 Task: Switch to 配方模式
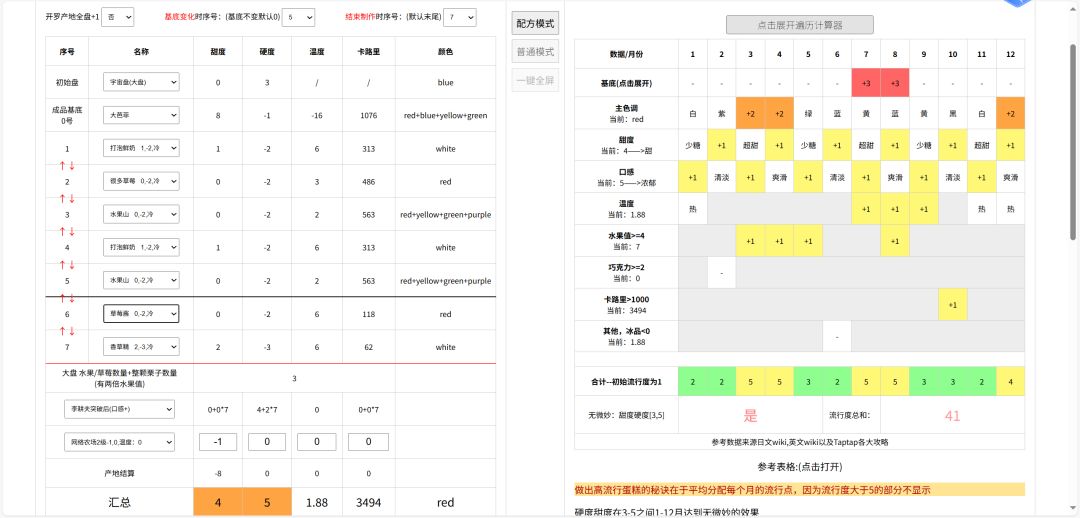point(535,24)
